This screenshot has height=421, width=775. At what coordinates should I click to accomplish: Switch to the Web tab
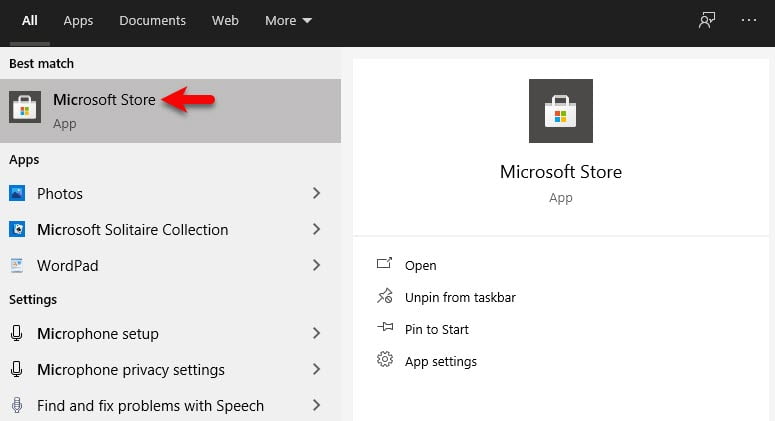[225, 21]
